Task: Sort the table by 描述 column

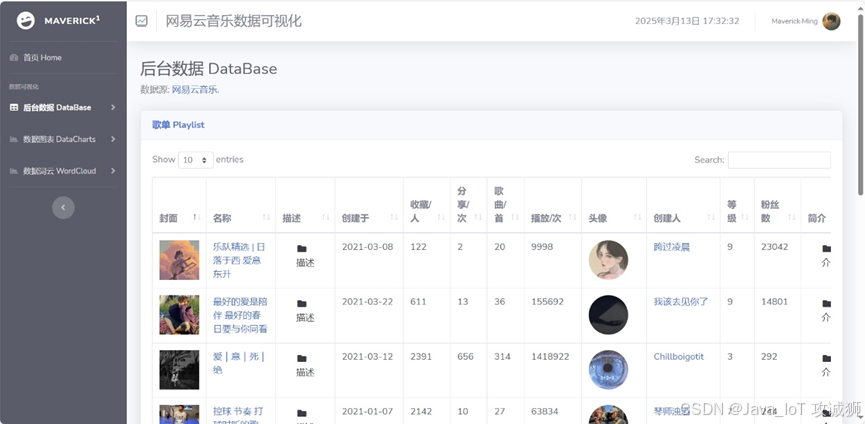Action: pyautogui.click(x=326, y=217)
